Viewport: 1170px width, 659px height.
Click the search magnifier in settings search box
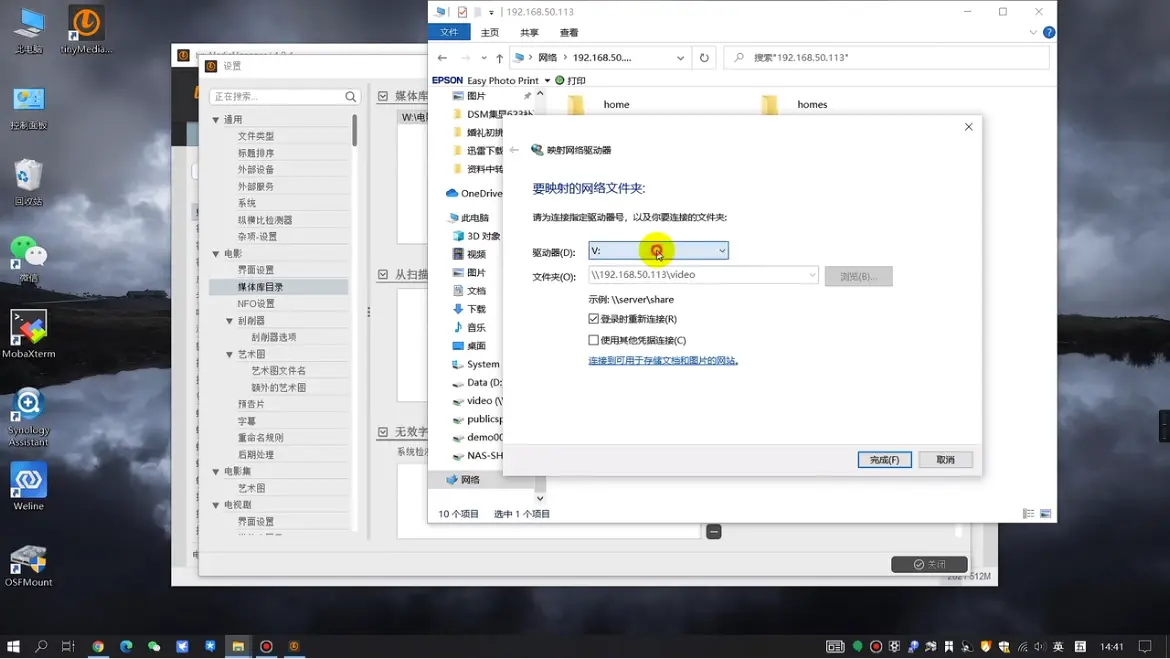[x=350, y=97]
